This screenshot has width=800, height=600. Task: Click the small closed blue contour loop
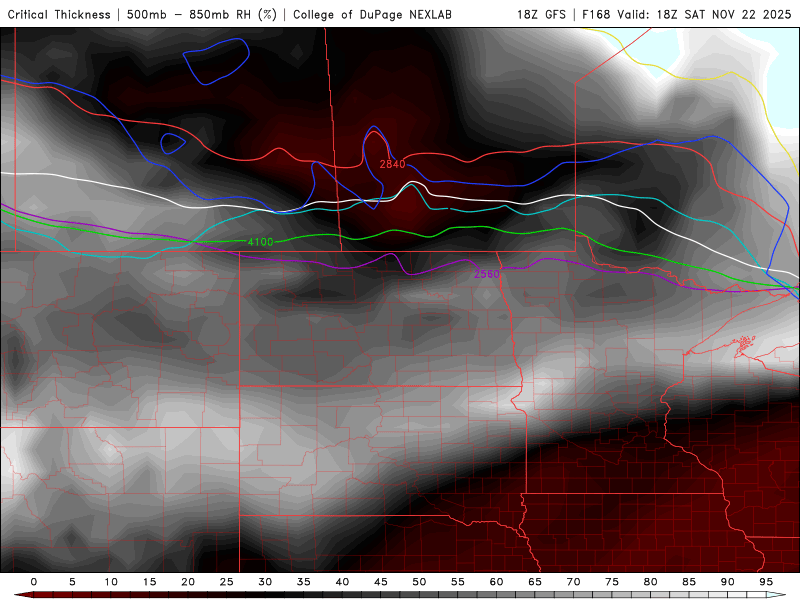coord(172,143)
